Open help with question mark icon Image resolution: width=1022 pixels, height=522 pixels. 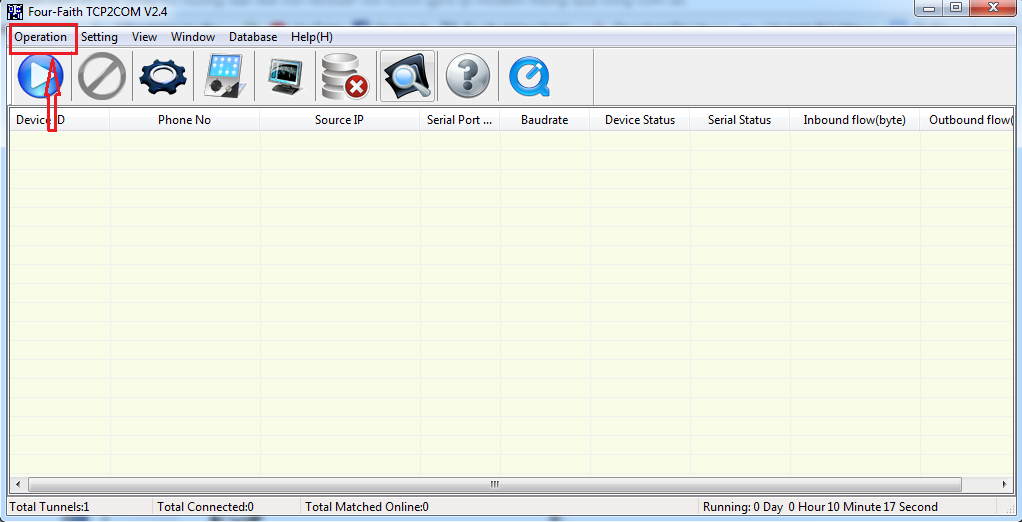(467, 77)
